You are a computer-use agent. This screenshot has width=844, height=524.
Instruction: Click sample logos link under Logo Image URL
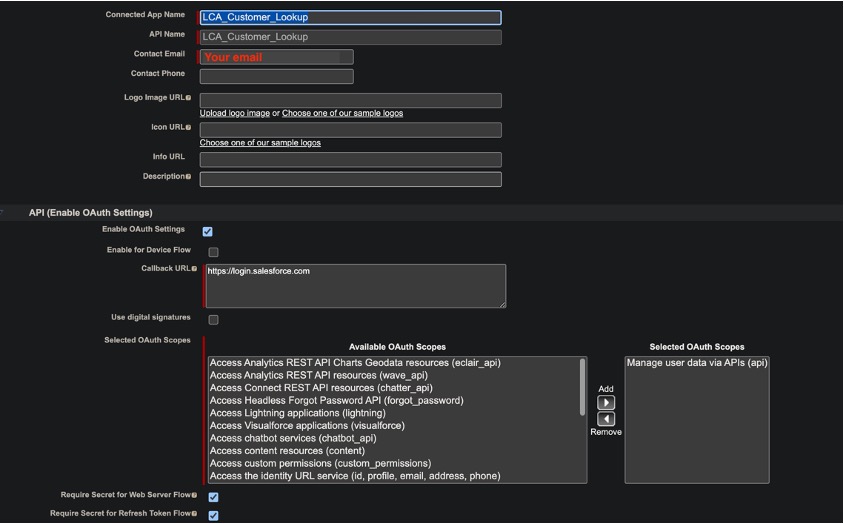(x=342, y=113)
